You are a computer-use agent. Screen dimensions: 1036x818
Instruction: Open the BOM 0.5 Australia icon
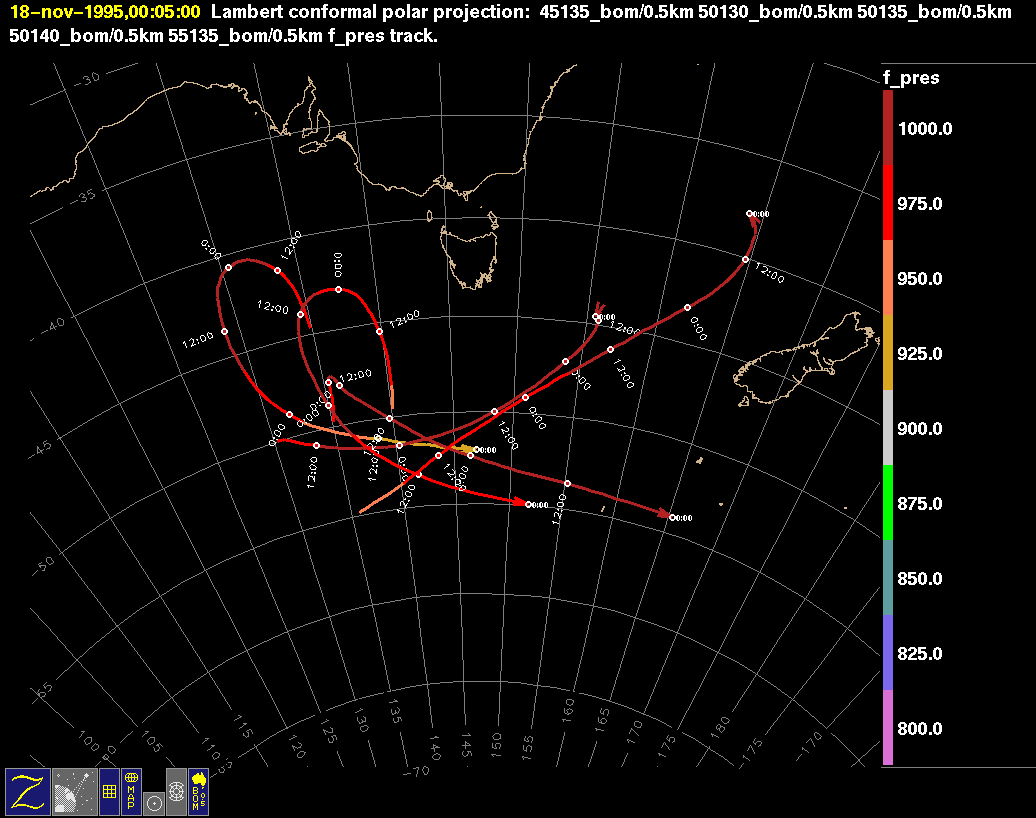[198, 791]
